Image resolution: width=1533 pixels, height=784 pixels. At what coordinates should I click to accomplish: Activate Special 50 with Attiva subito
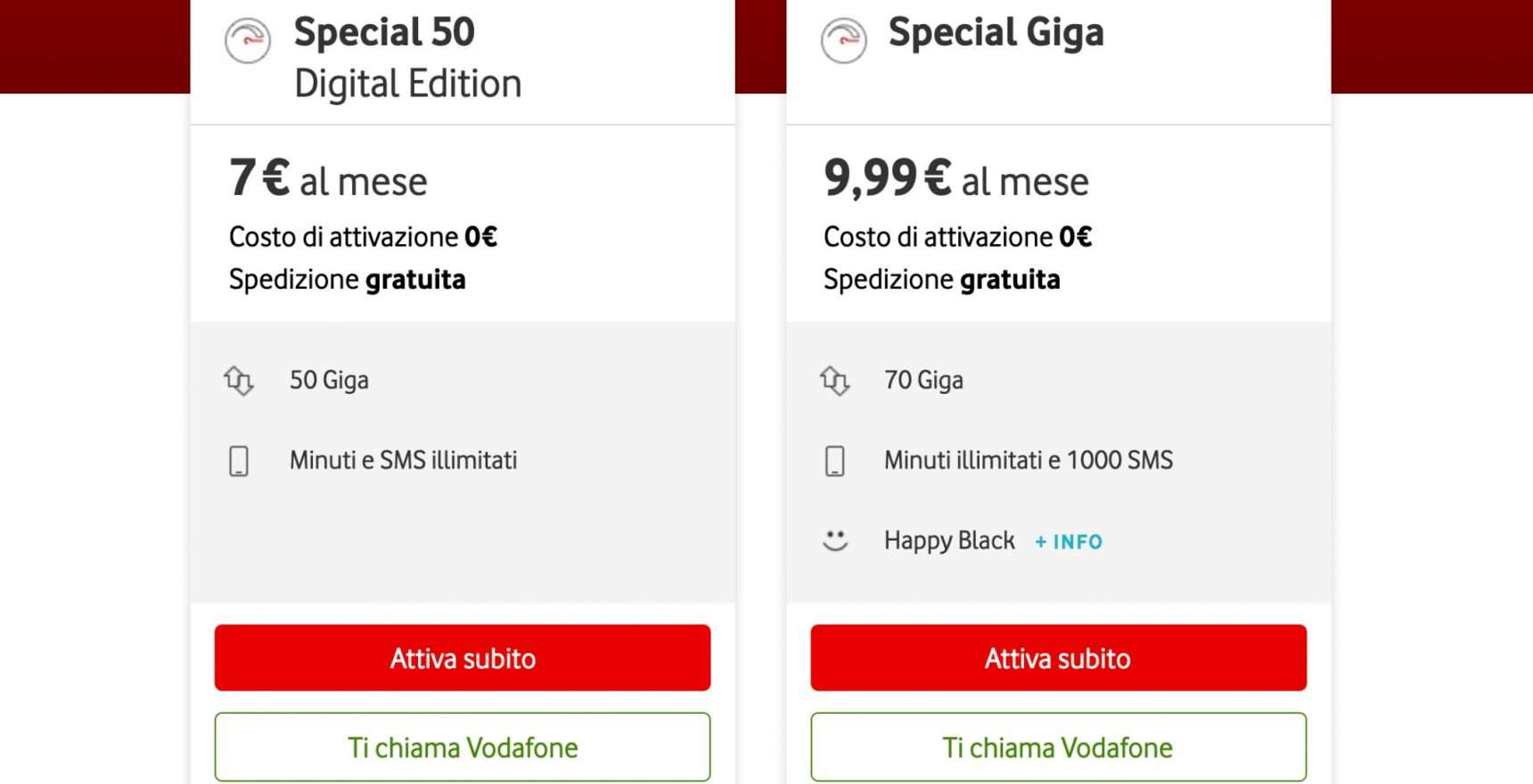pyautogui.click(x=463, y=657)
